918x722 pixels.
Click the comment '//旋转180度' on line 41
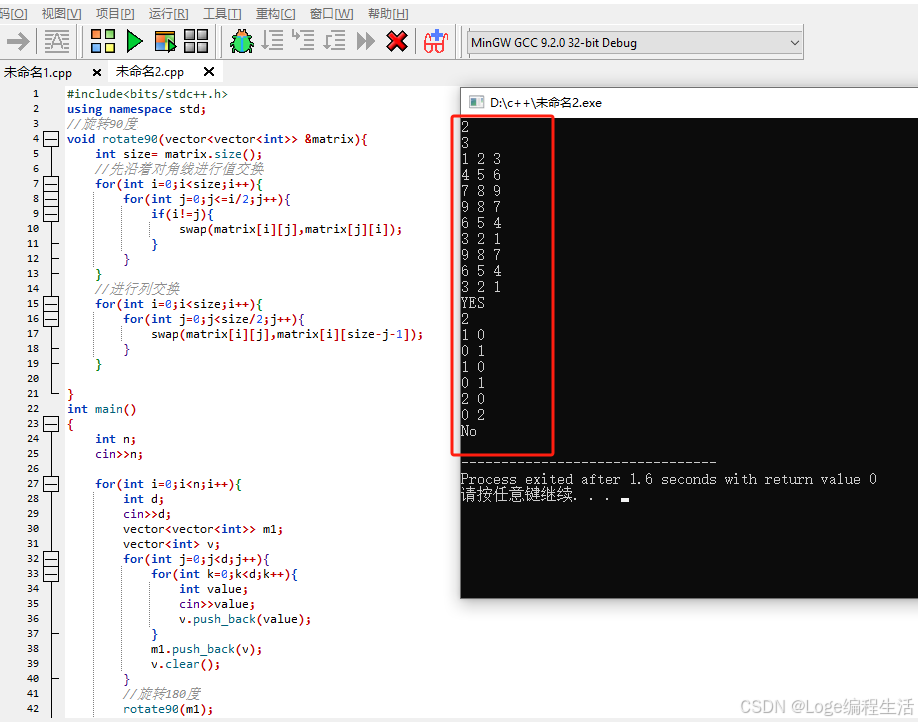tap(162, 694)
